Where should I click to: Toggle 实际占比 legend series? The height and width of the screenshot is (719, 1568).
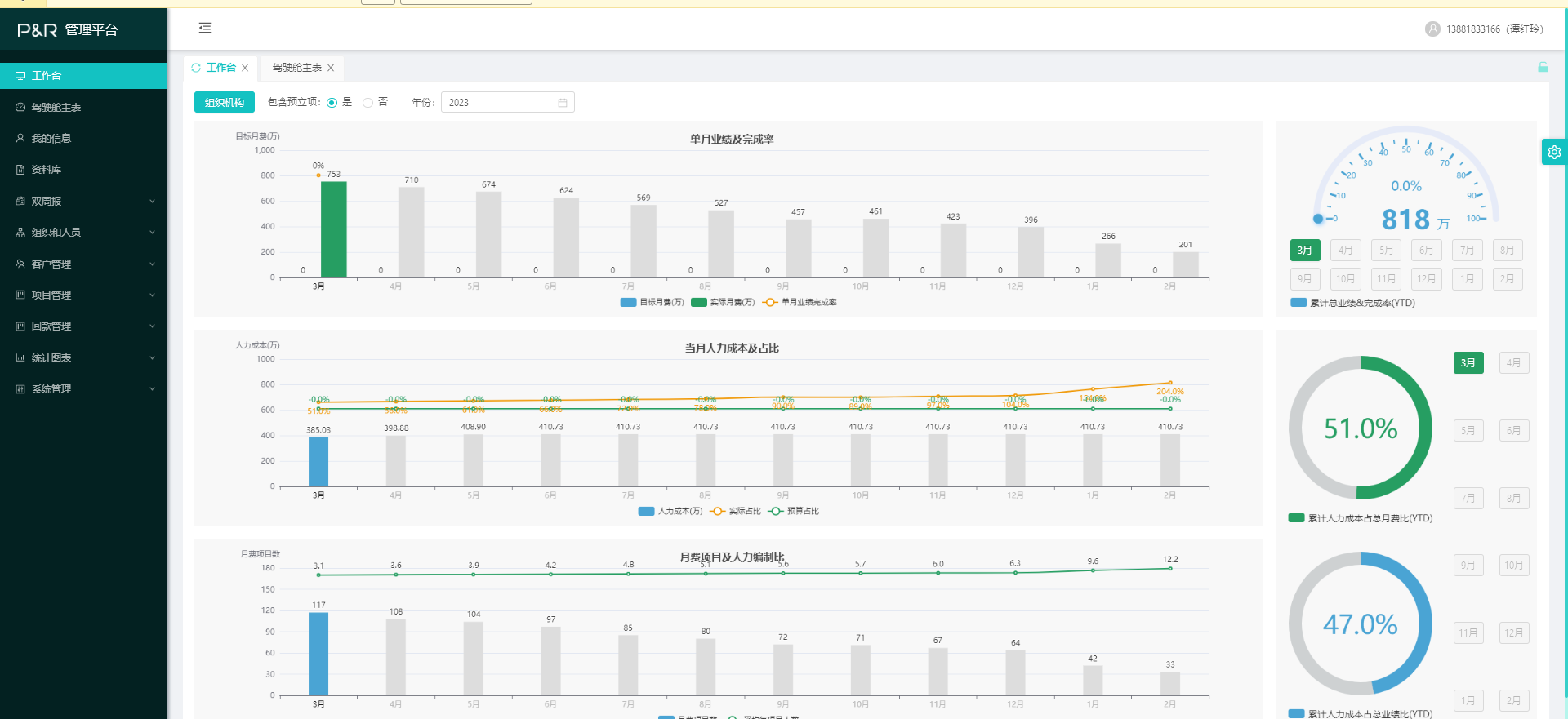click(x=735, y=511)
